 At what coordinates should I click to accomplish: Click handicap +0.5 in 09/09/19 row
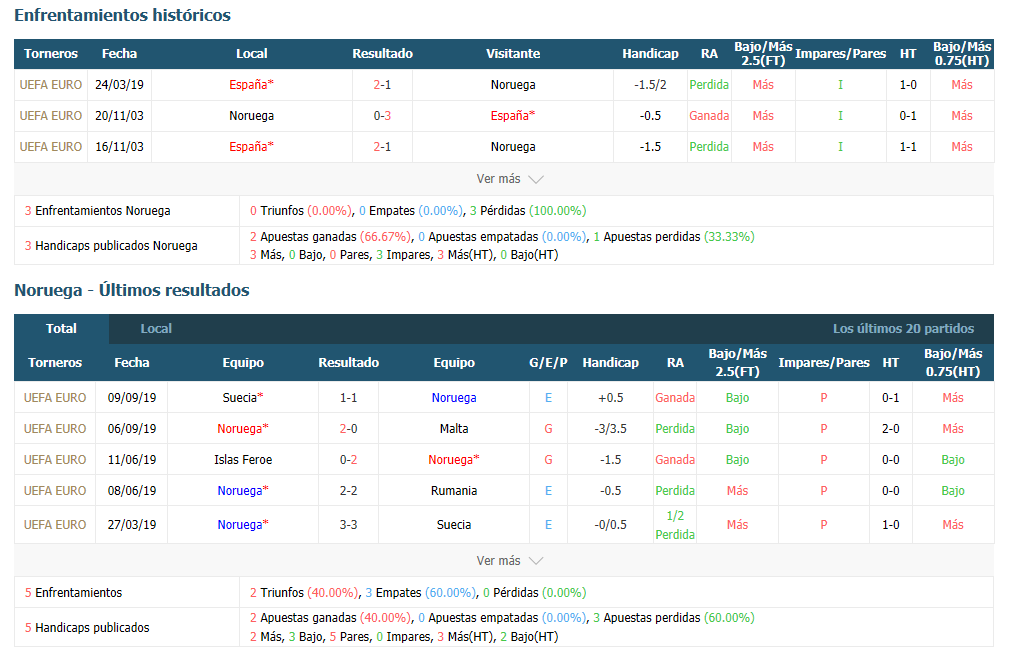pos(610,398)
